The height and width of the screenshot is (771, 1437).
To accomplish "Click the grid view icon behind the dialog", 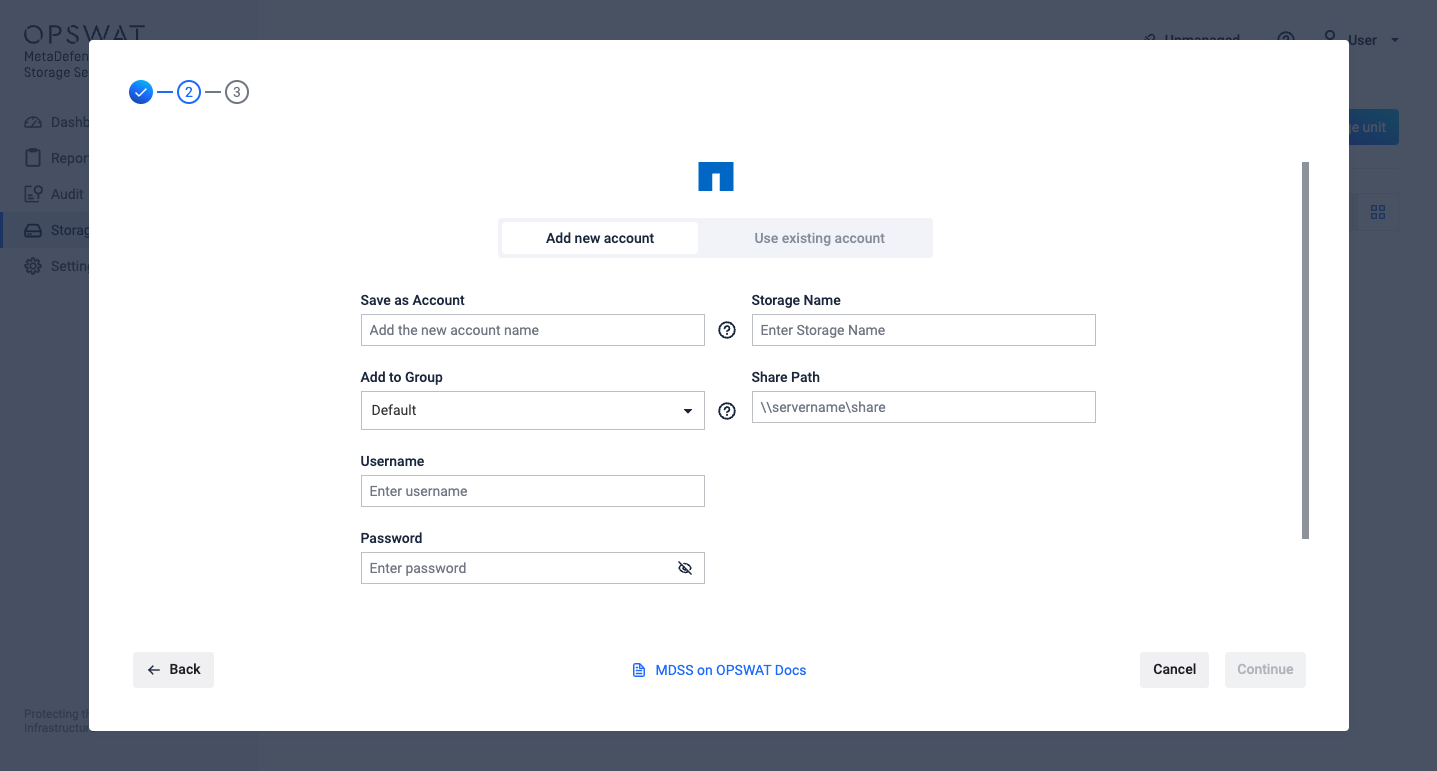I will 1378,212.
